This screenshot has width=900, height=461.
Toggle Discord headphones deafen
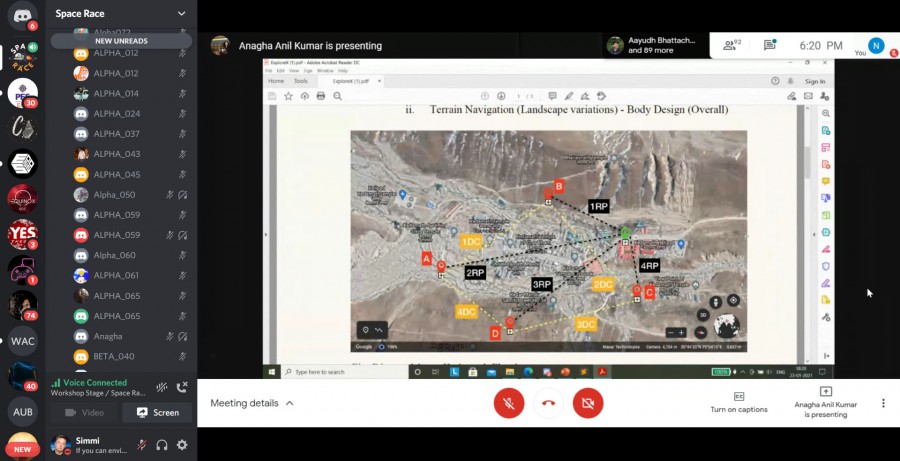coord(162,445)
